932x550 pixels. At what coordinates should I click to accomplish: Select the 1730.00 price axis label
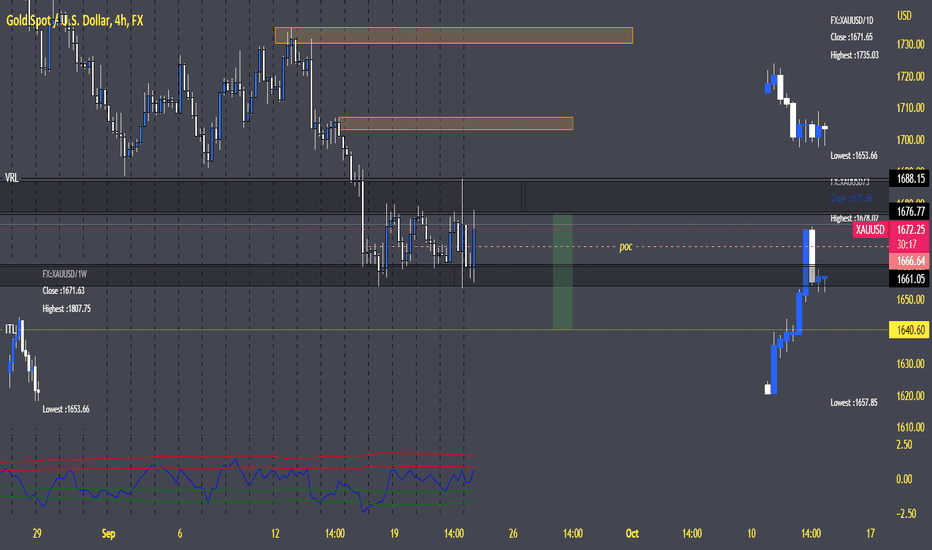(x=910, y=45)
